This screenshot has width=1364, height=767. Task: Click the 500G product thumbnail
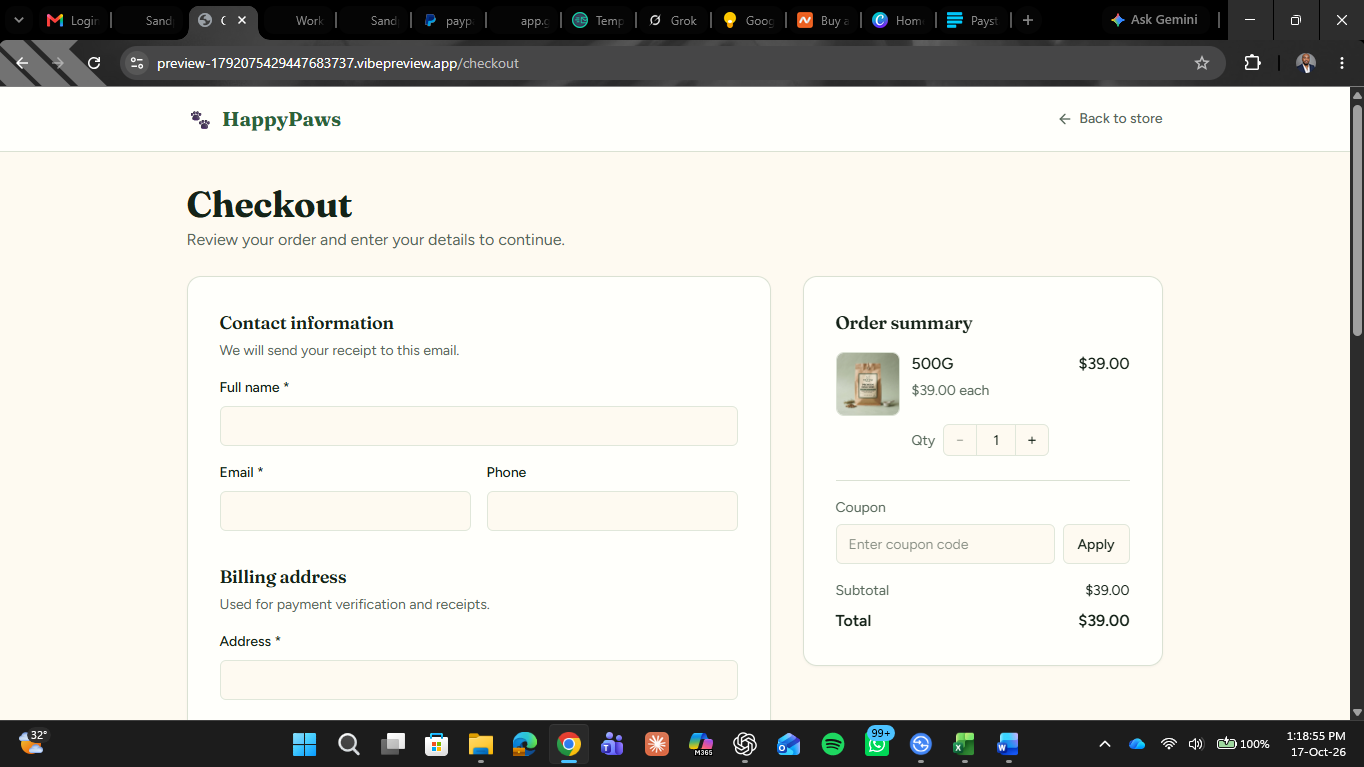pos(868,384)
